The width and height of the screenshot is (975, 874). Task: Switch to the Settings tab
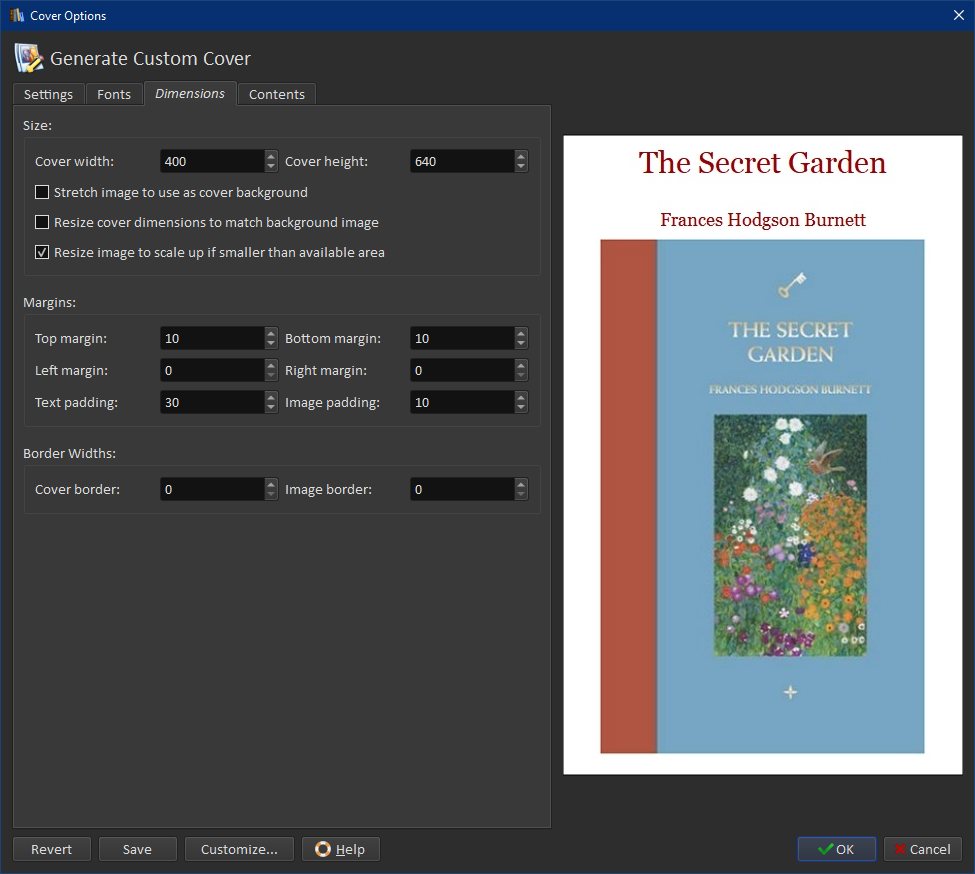click(48, 94)
